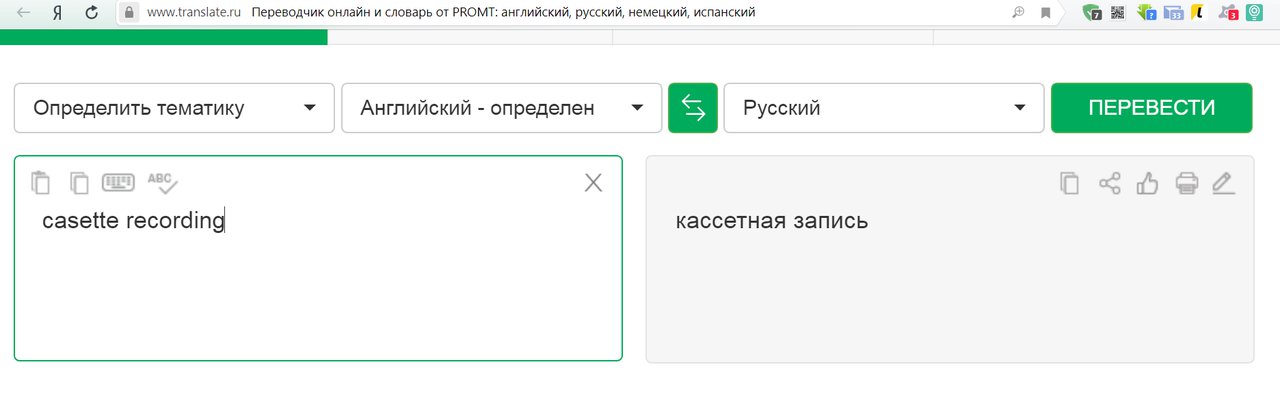Swap the source and target languages

click(x=693, y=108)
